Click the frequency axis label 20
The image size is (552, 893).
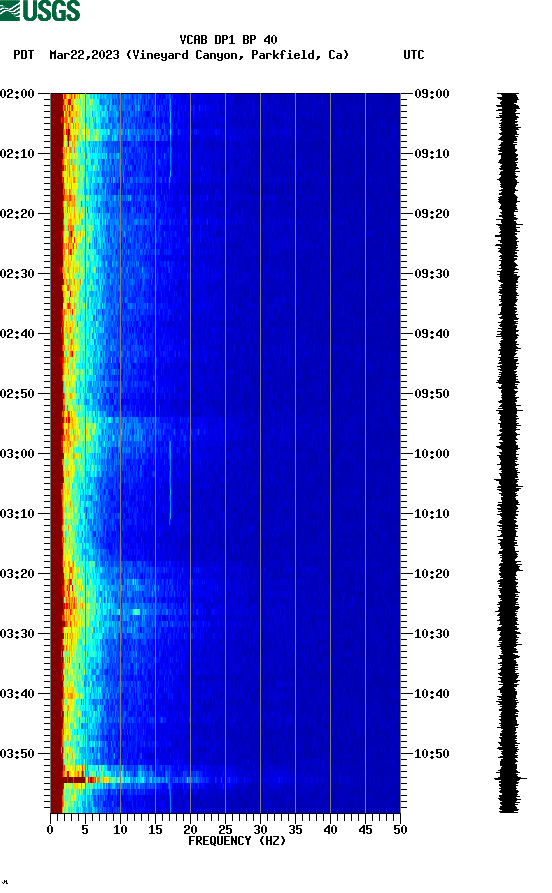190,830
